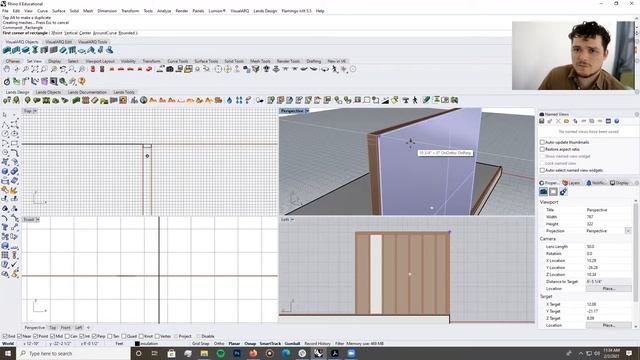This screenshot has height=360, width=640.
Task: Open the Named Views panel options gear
Action: pyautogui.click(x=637, y=114)
